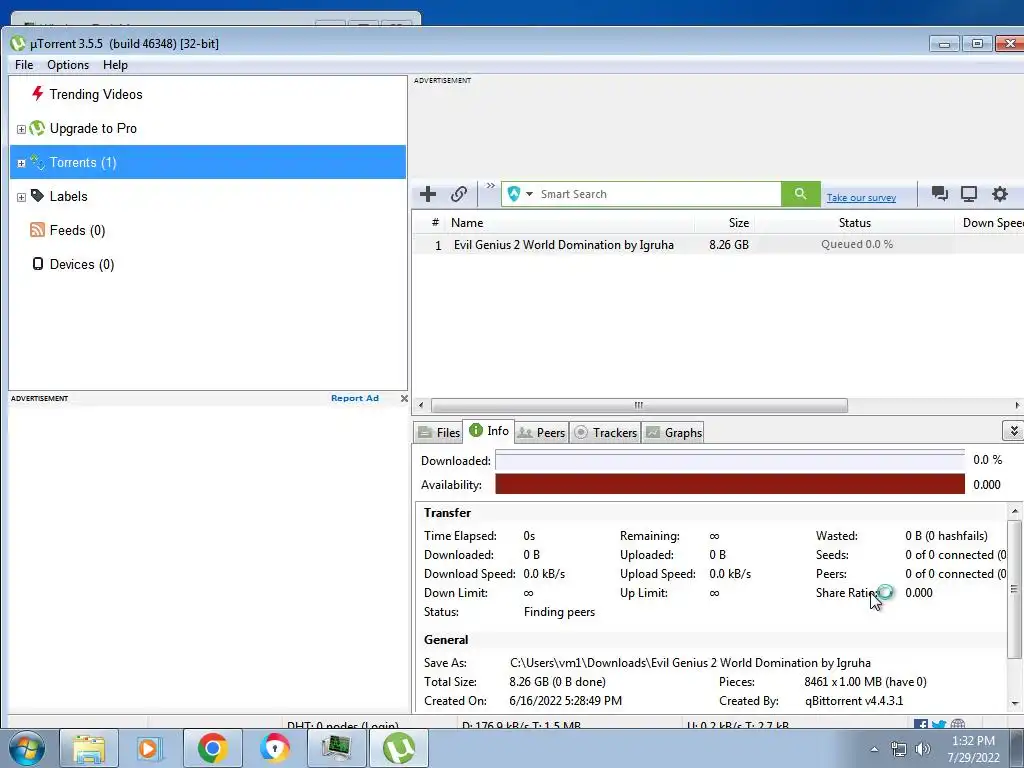Viewport: 1024px width, 768px height.
Task: Open Windows Explorer from the taskbar
Action: tap(89, 748)
